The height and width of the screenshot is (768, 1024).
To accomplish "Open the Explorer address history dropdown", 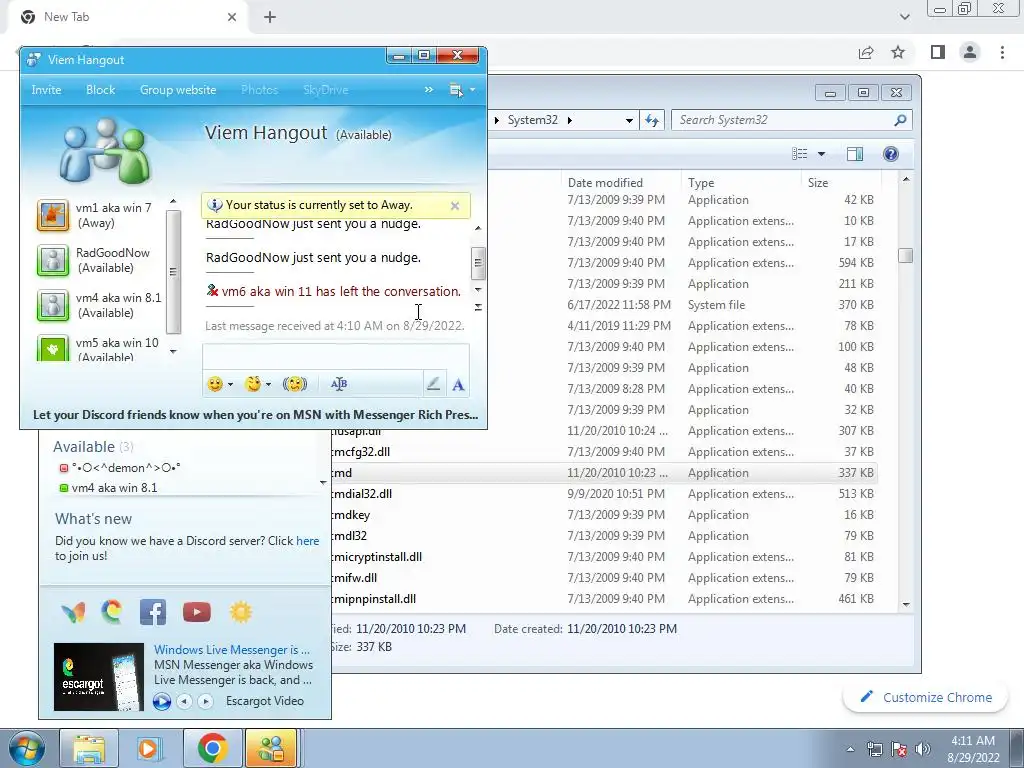I will point(629,120).
